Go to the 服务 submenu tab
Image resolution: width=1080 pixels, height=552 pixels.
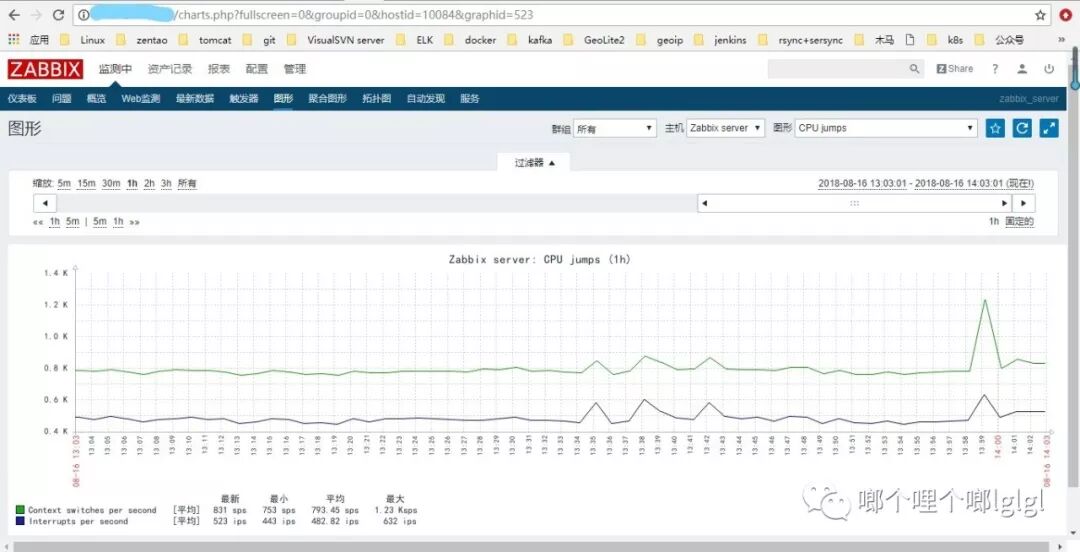pyautogui.click(x=470, y=99)
